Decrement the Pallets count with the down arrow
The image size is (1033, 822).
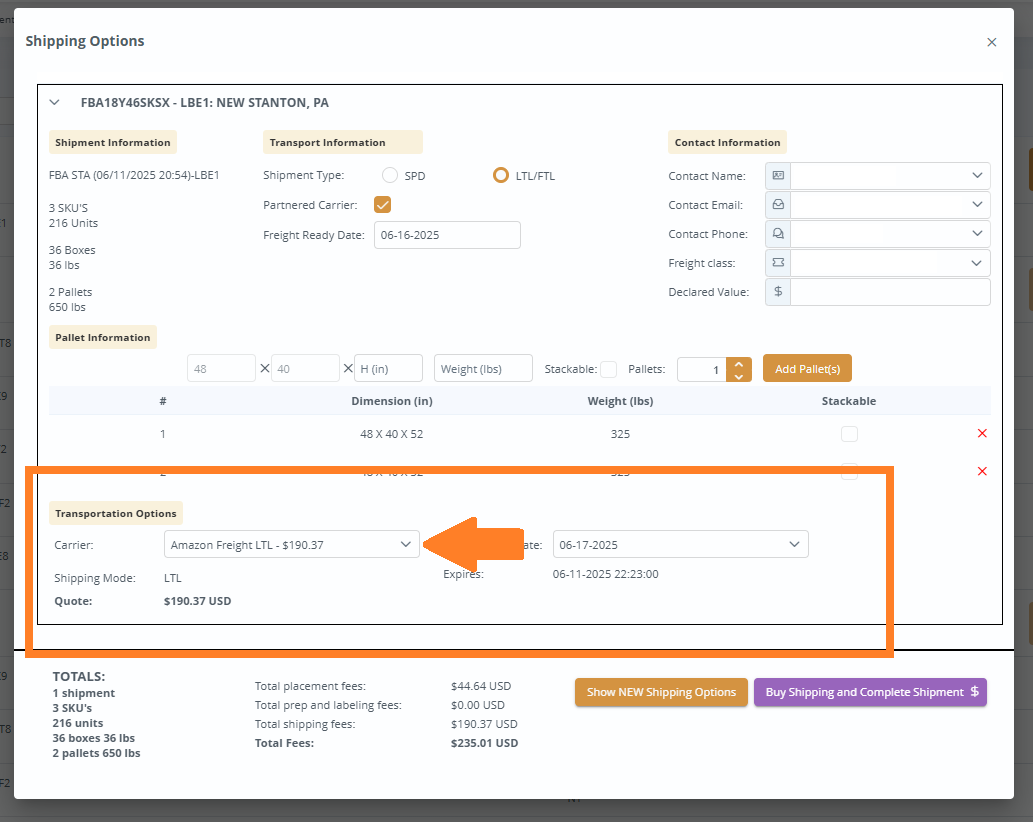click(739, 375)
